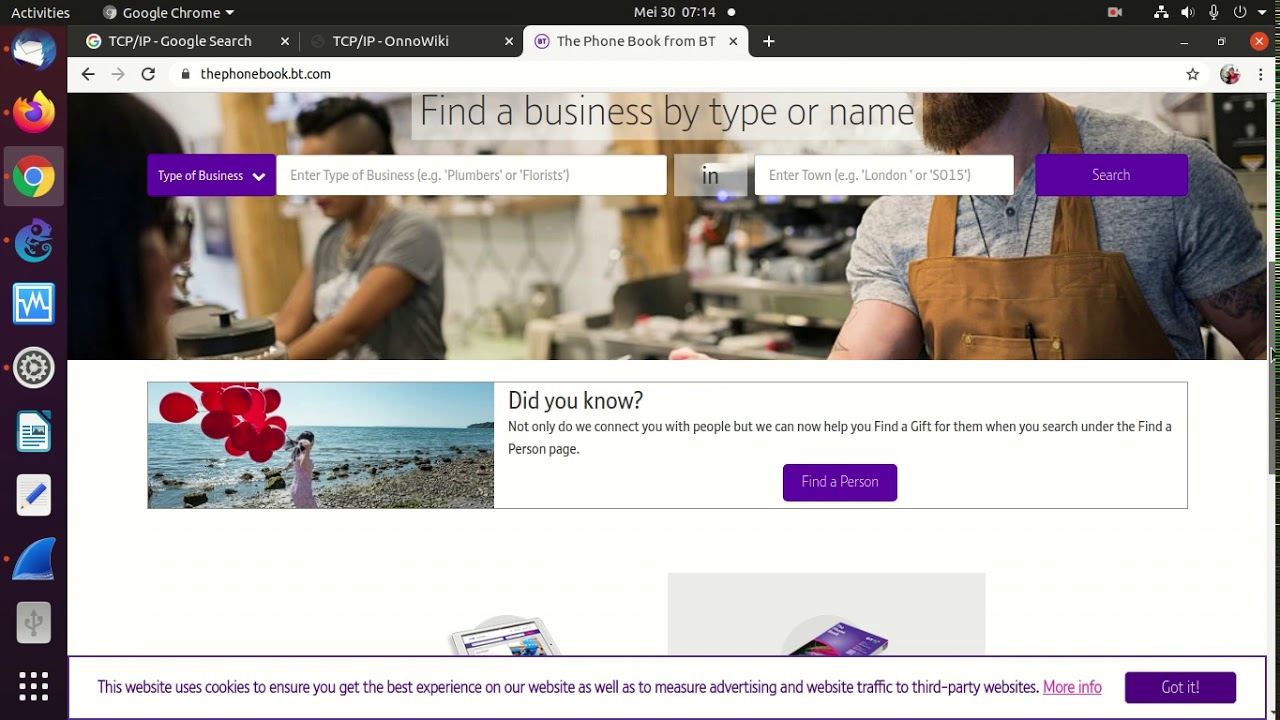
Task: Expand the system menu arrow
Action: click(x=1263, y=13)
